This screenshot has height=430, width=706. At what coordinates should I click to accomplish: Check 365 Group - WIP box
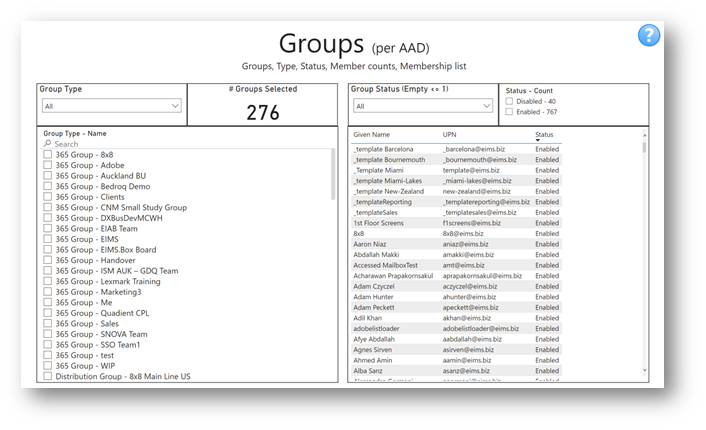[47, 366]
